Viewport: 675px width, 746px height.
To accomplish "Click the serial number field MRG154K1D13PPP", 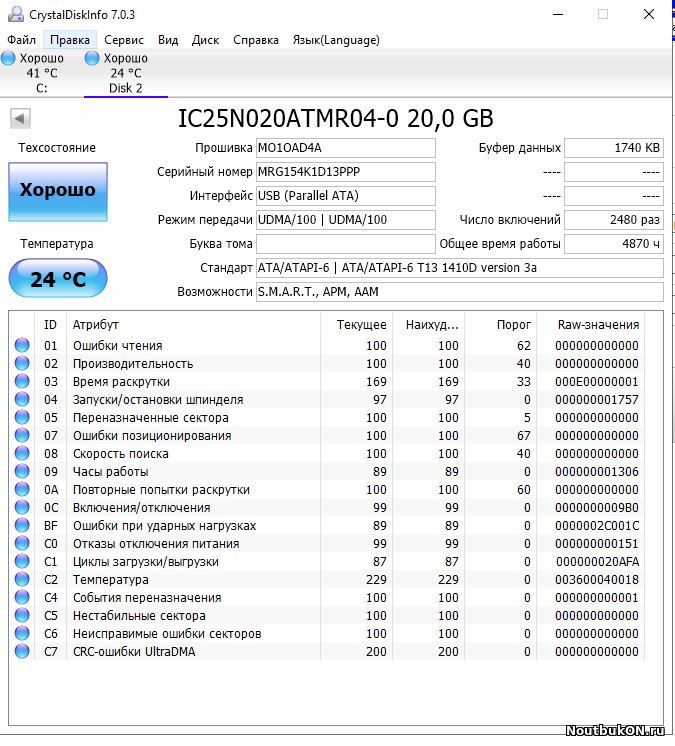I will (x=346, y=172).
